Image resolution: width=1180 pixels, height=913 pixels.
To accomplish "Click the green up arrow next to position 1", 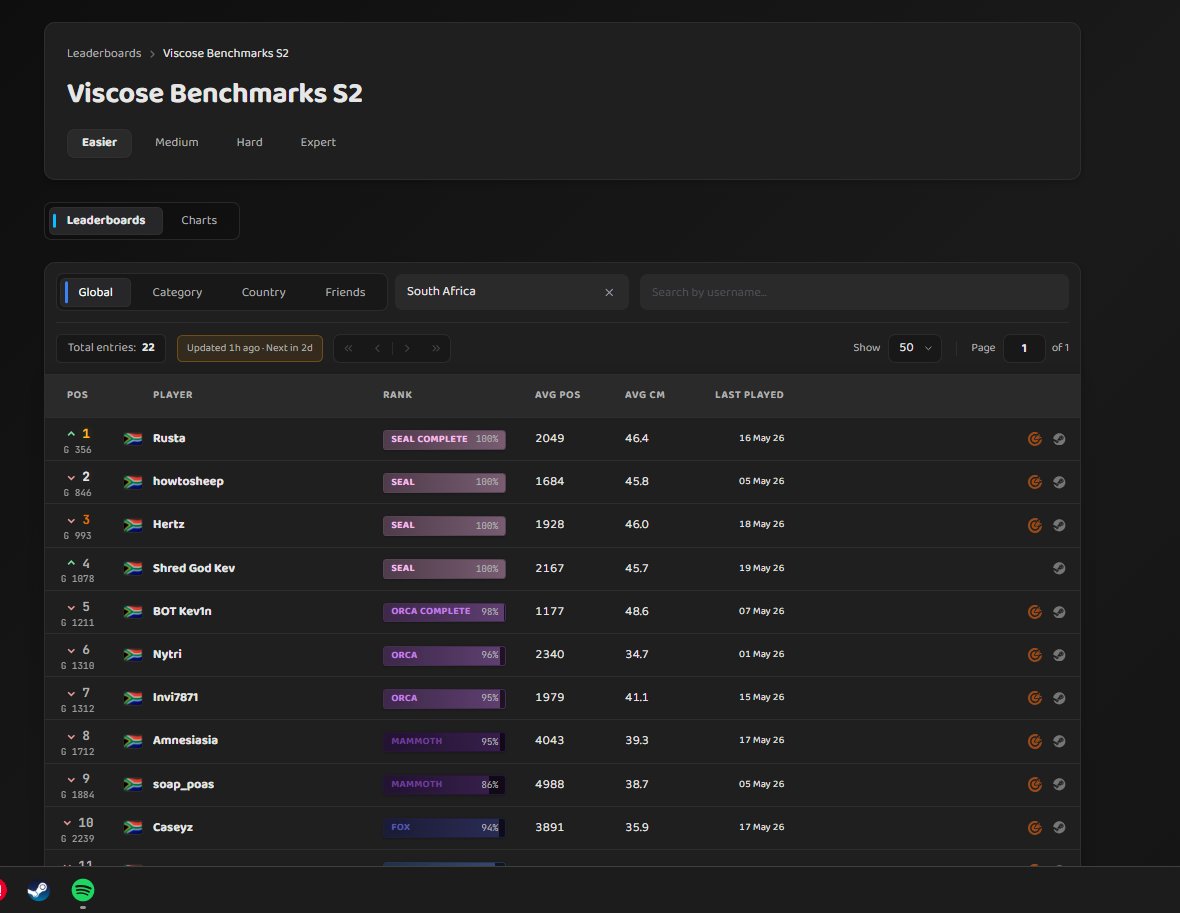I will (71, 434).
